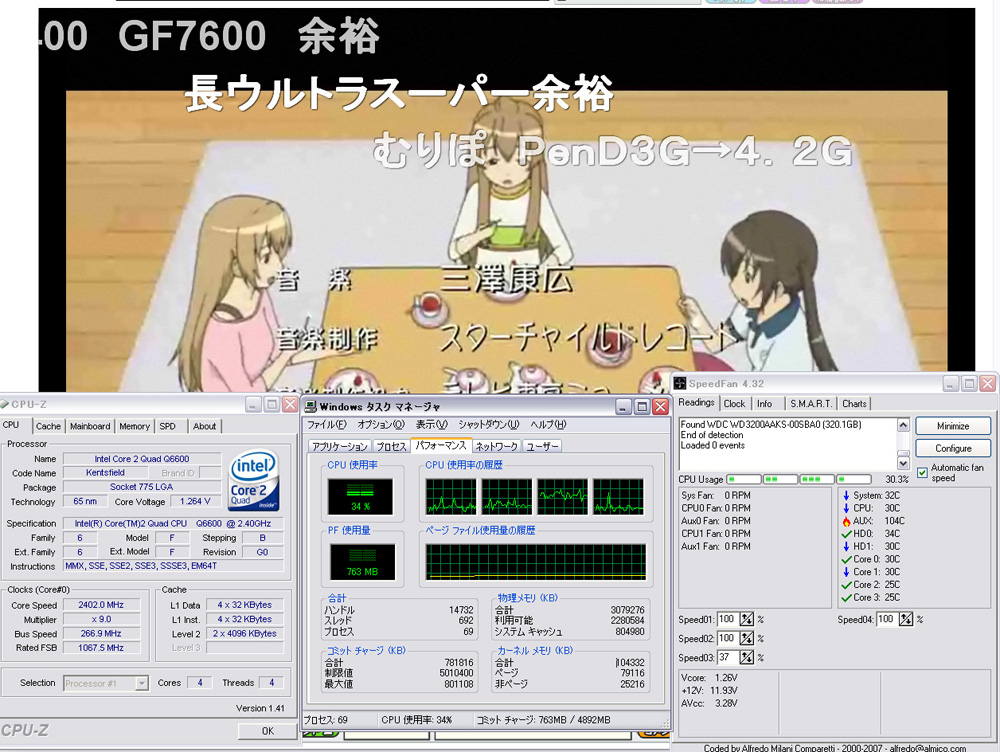
Task: Click the Configure button in SpeedFan
Action: point(953,448)
